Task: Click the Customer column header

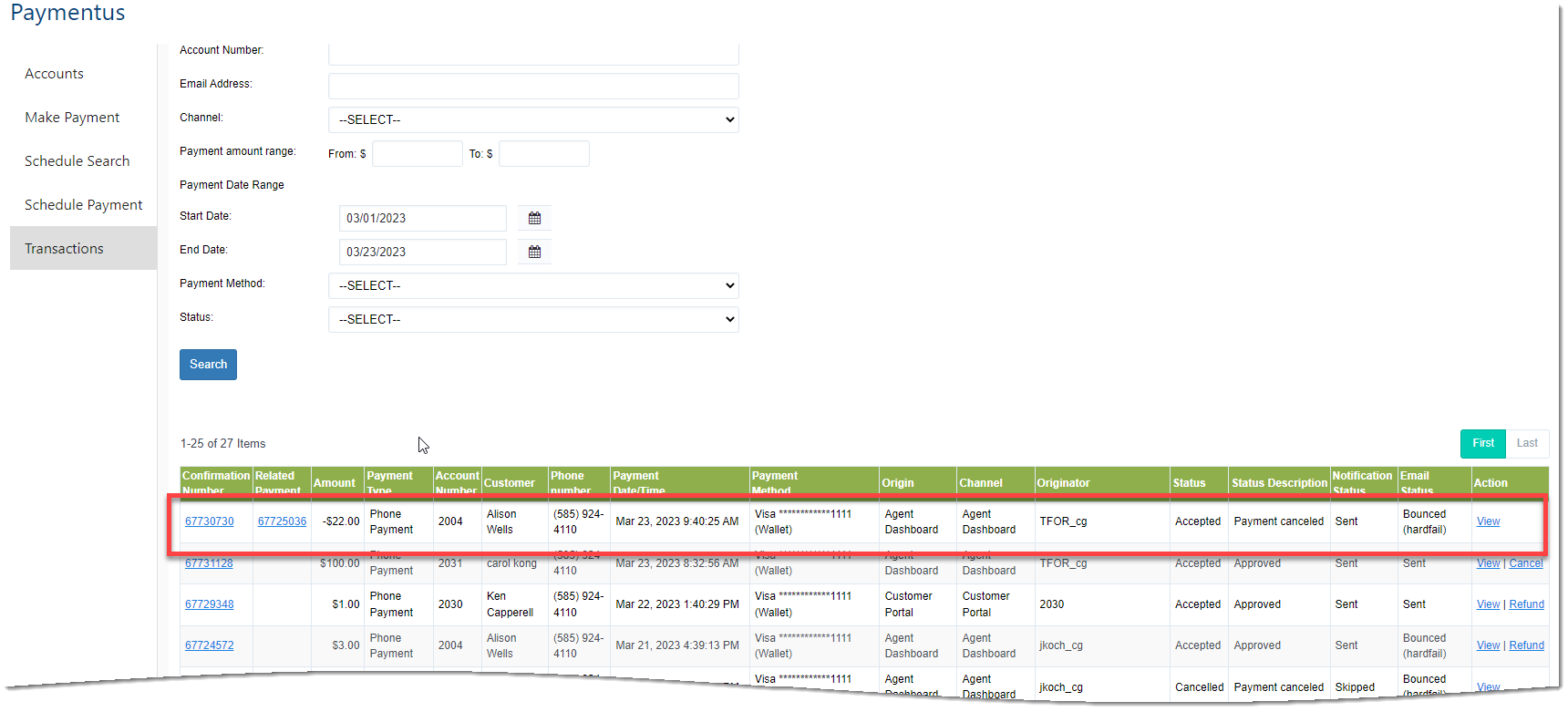Action: [x=509, y=483]
